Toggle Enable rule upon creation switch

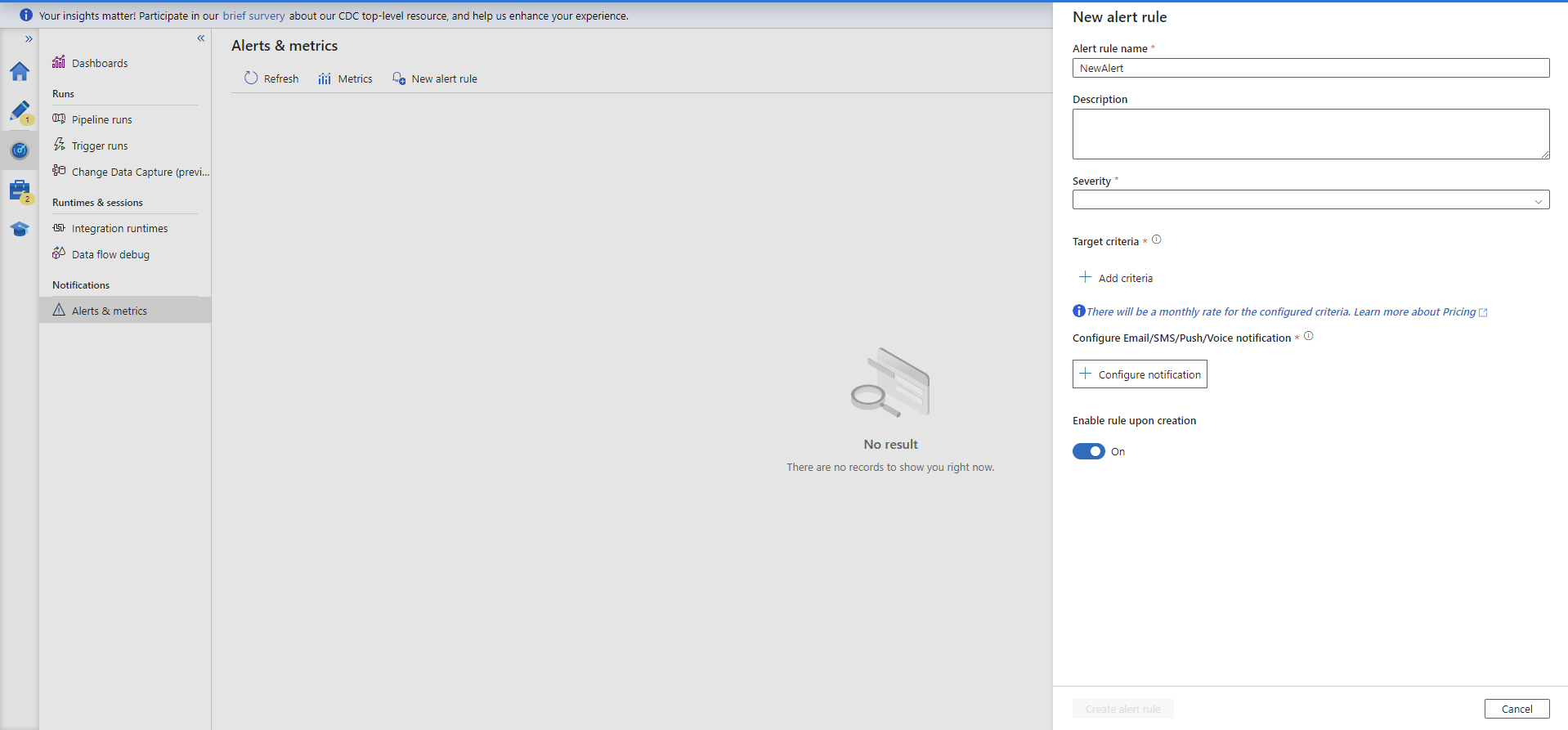[x=1088, y=451]
